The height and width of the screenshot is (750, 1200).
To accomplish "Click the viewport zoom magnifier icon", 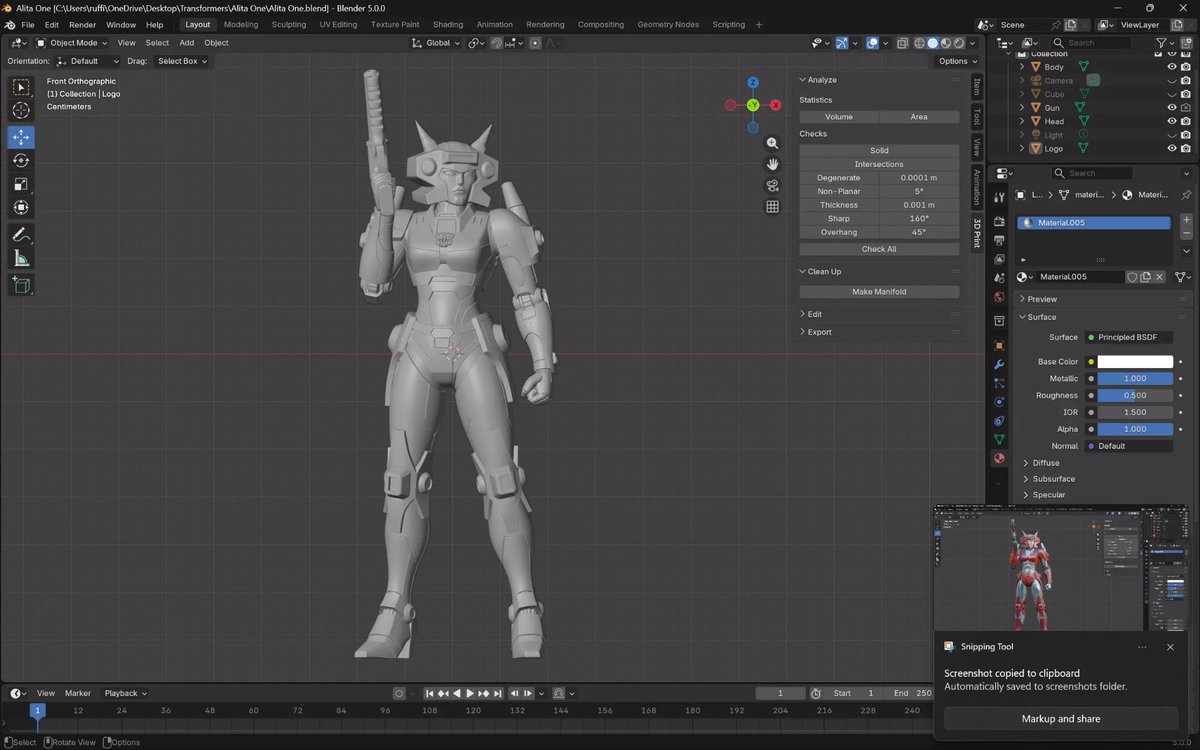I will coord(772,143).
